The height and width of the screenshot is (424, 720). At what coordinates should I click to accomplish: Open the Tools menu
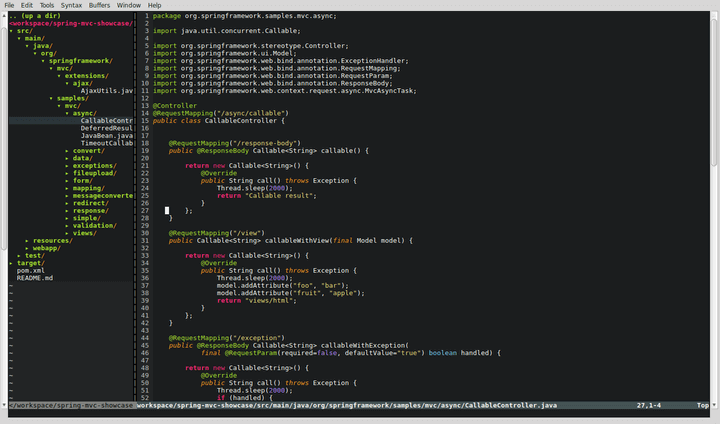(47, 5)
